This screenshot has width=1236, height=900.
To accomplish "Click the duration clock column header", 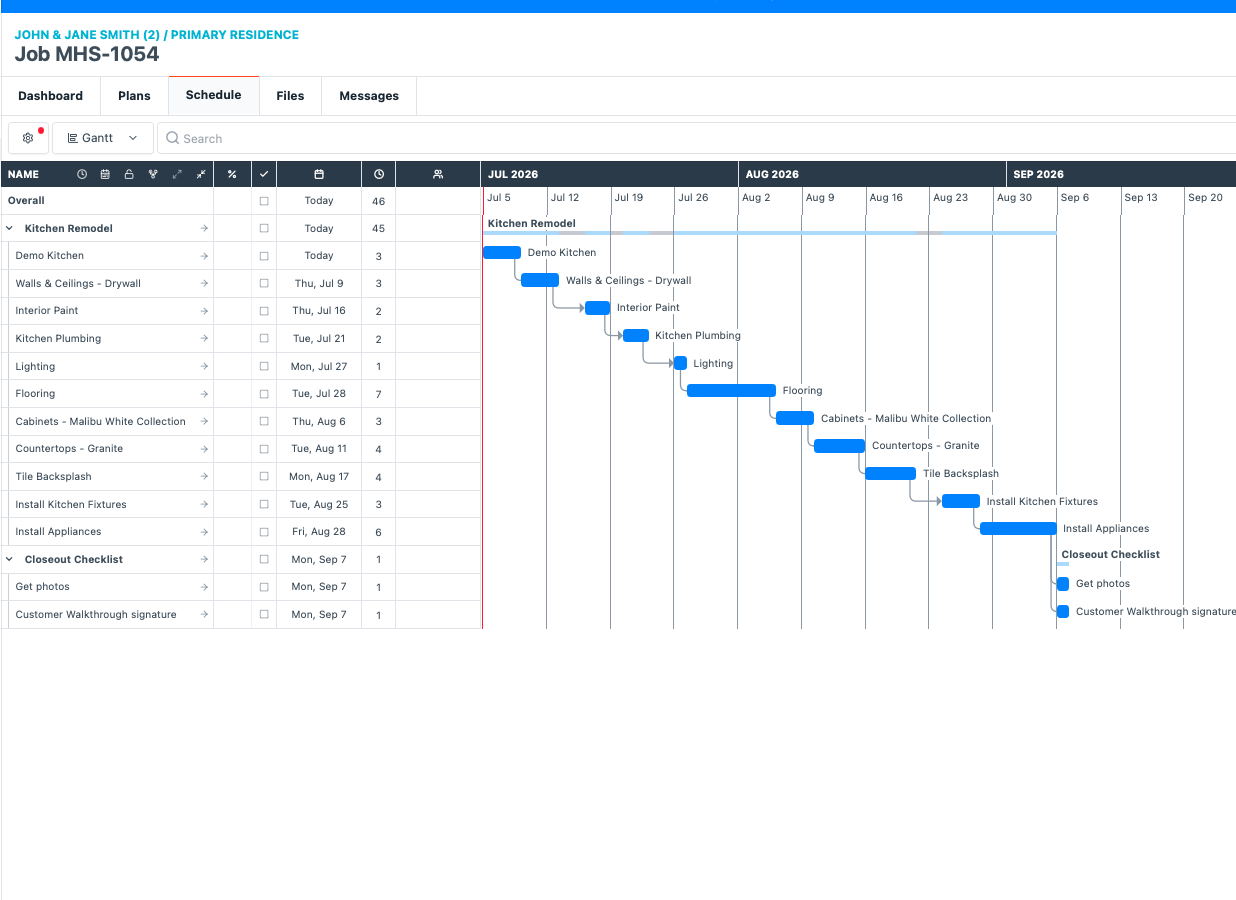I will point(379,174).
